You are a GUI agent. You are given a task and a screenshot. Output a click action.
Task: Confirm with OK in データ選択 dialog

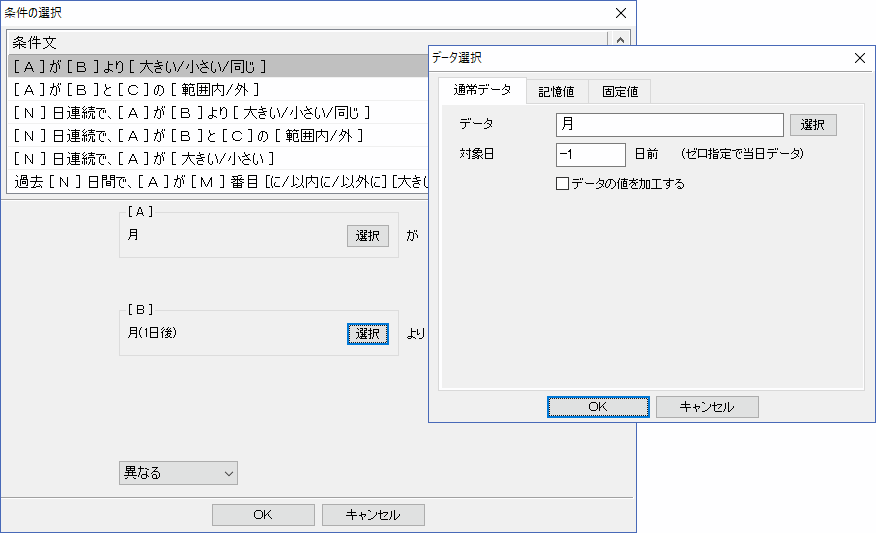598,407
